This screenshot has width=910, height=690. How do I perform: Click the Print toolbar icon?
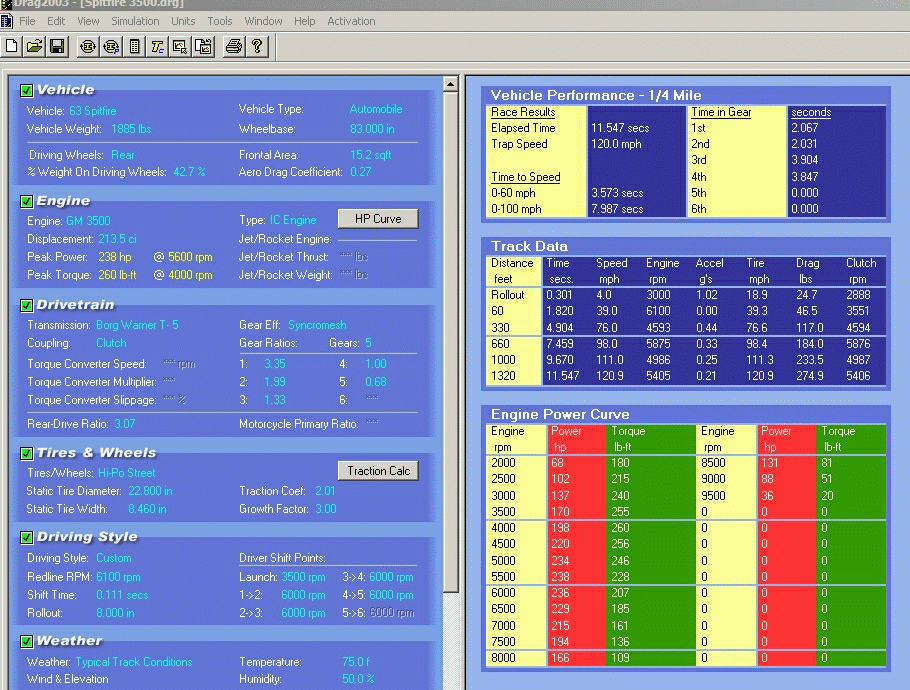(233, 46)
